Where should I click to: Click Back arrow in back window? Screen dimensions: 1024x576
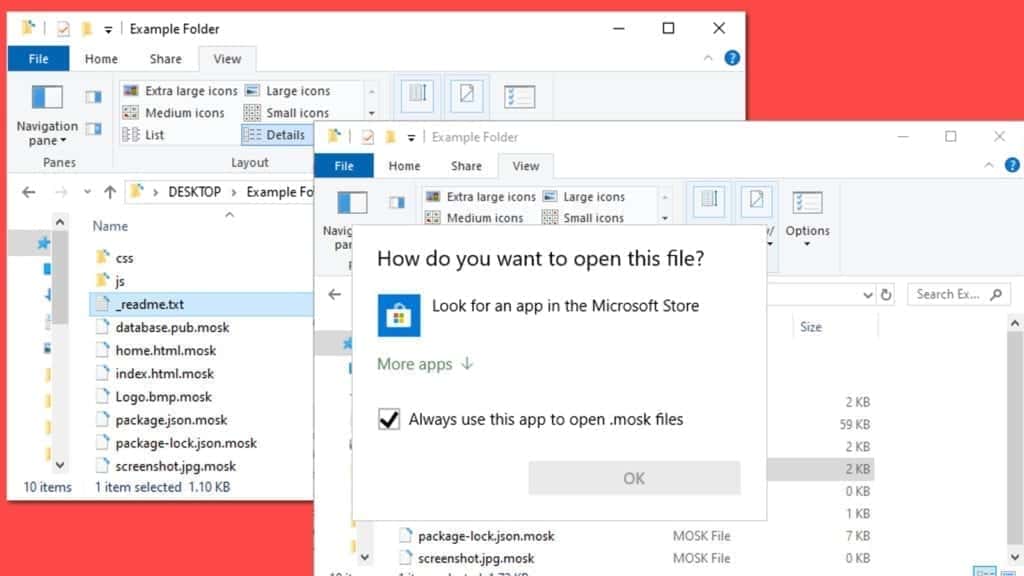pyautogui.click(x=29, y=192)
